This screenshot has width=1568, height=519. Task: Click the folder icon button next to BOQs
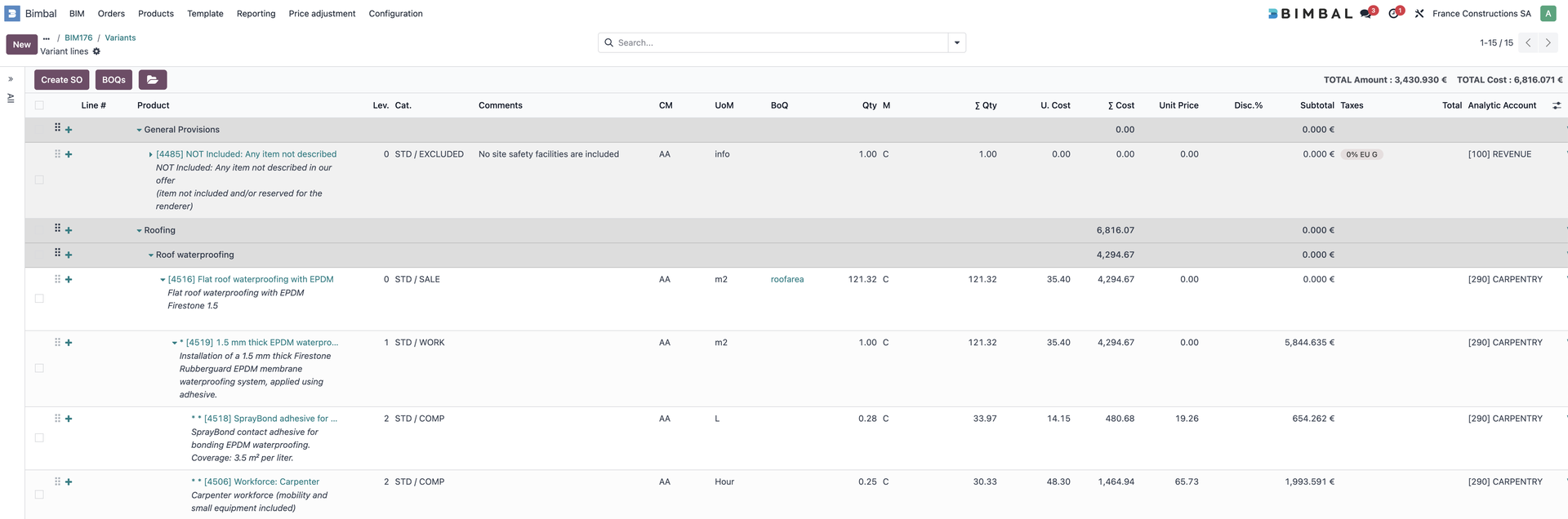pyautogui.click(x=153, y=80)
